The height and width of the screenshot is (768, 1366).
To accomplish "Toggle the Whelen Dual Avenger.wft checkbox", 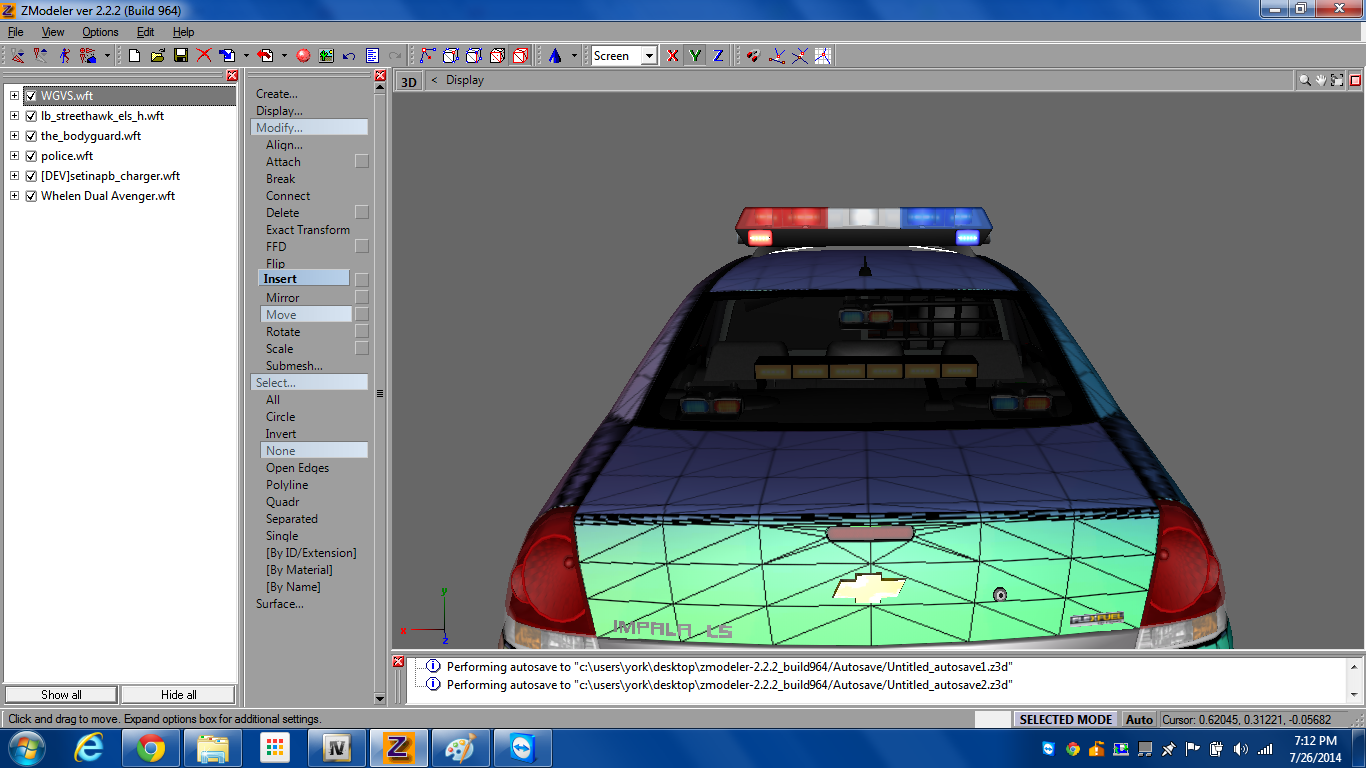I will tap(31, 196).
